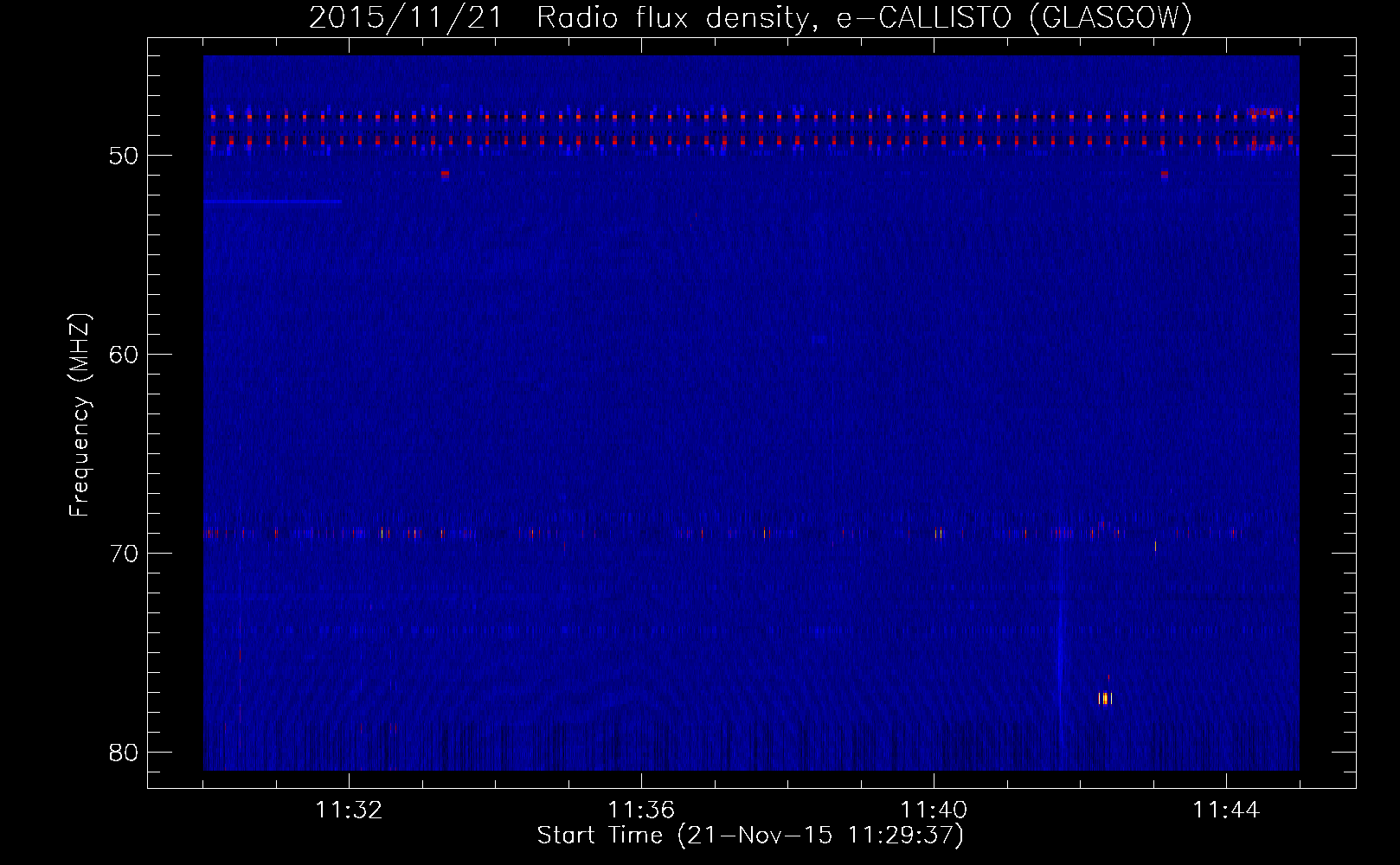Click the red spot near 51 MHz around 11:43
Screen dimensions: 1400x865
1165,174
